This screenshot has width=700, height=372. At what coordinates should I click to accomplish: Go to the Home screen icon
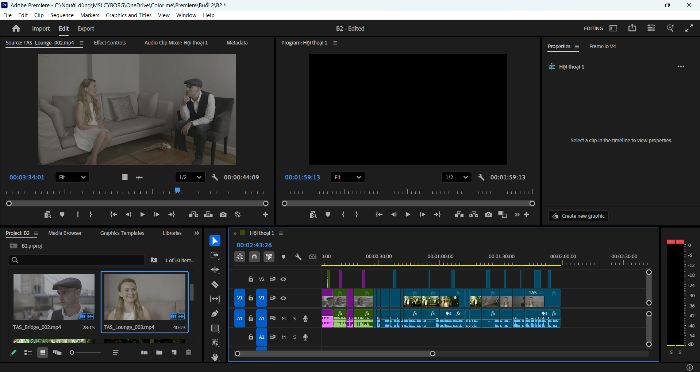click(16, 29)
